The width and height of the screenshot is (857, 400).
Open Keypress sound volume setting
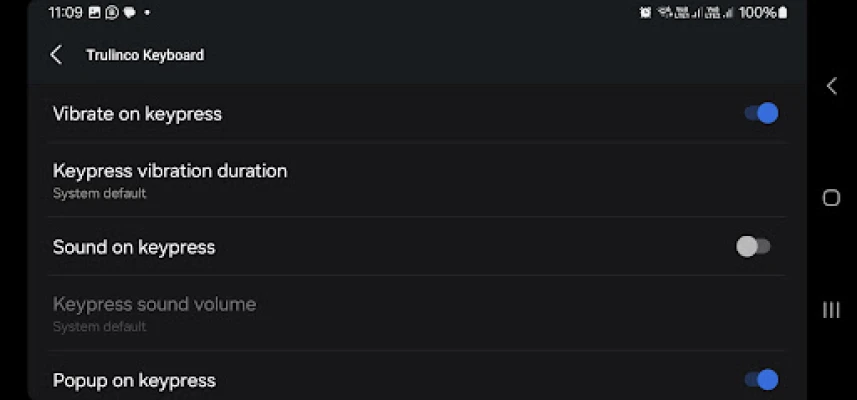point(154,312)
